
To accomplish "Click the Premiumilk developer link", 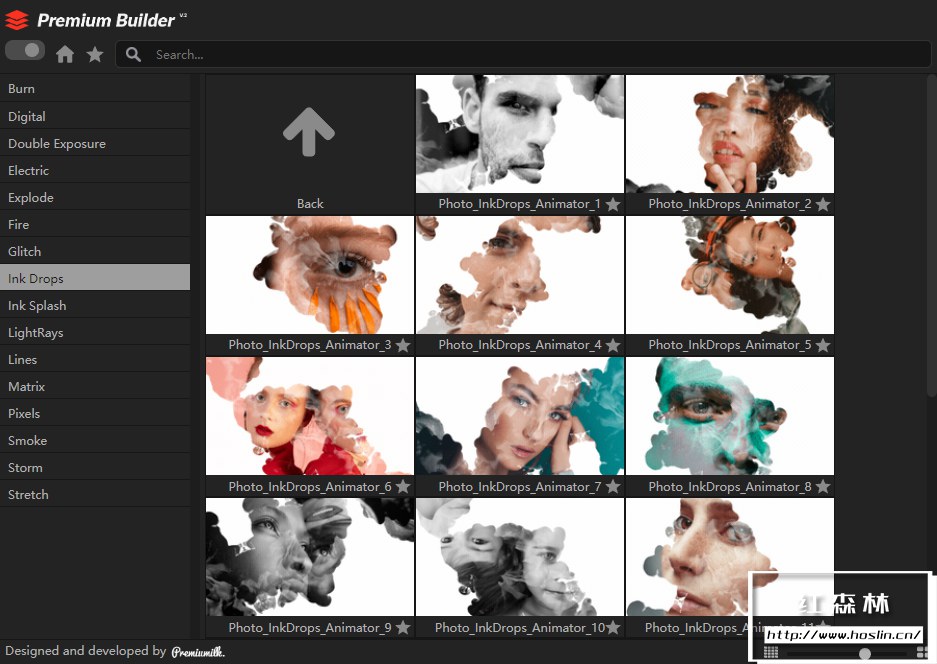I will click(198, 651).
